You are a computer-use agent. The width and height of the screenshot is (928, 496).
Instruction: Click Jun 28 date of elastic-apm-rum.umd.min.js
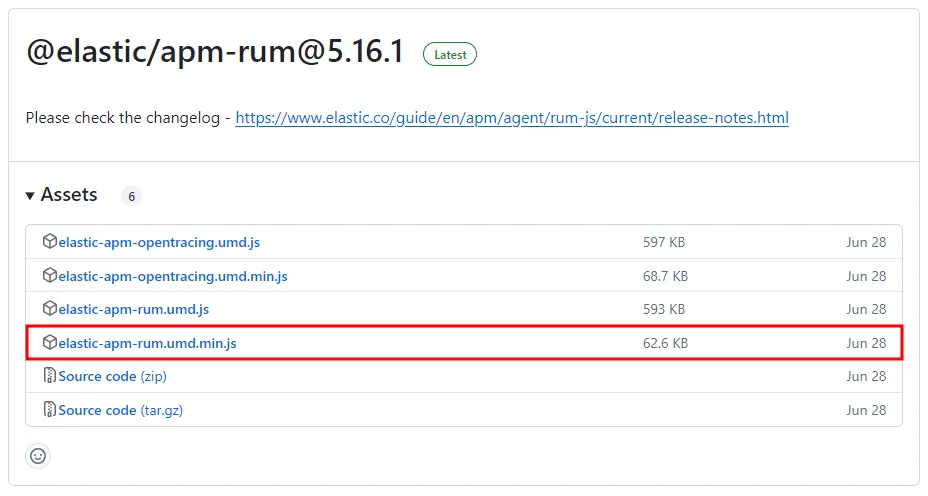click(866, 343)
